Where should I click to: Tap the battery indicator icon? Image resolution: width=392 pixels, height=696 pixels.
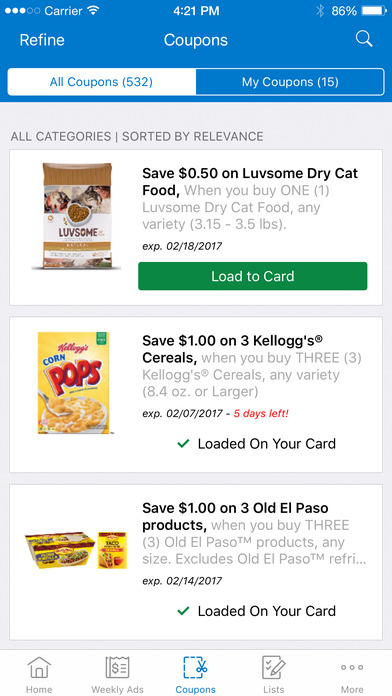click(x=374, y=11)
